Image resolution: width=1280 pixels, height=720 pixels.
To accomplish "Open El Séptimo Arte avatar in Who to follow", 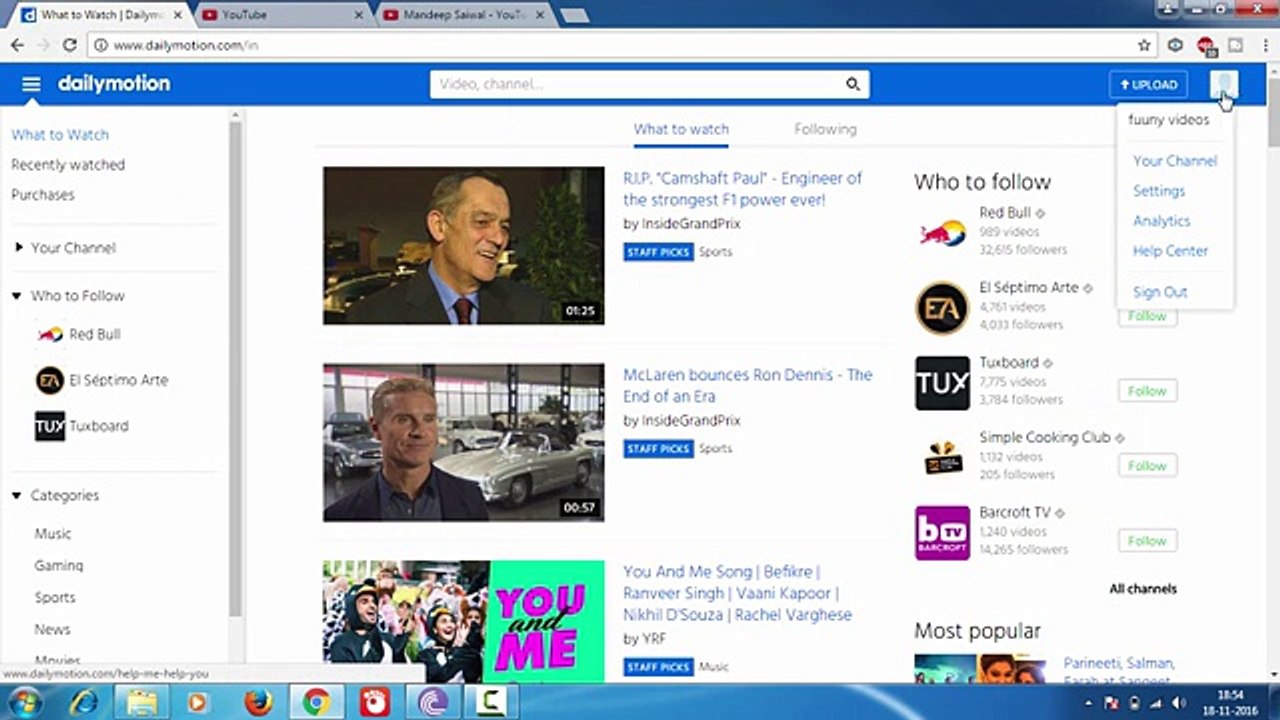I will point(942,308).
